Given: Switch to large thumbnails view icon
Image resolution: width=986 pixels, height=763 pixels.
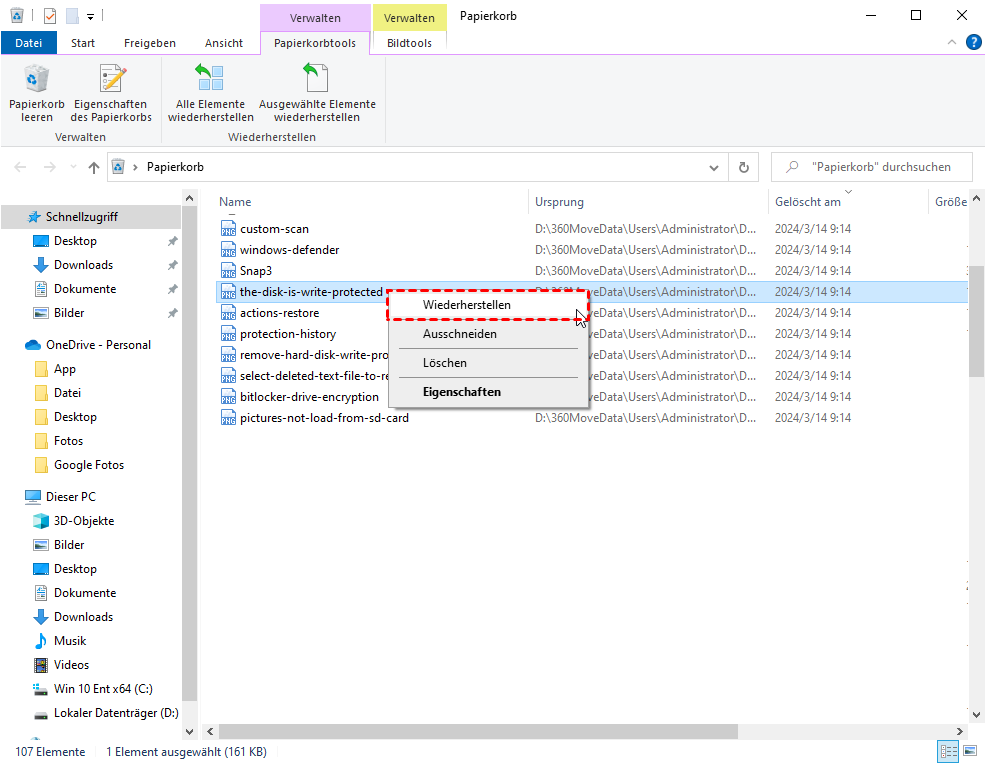Looking at the screenshot, I should coord(969,751).
